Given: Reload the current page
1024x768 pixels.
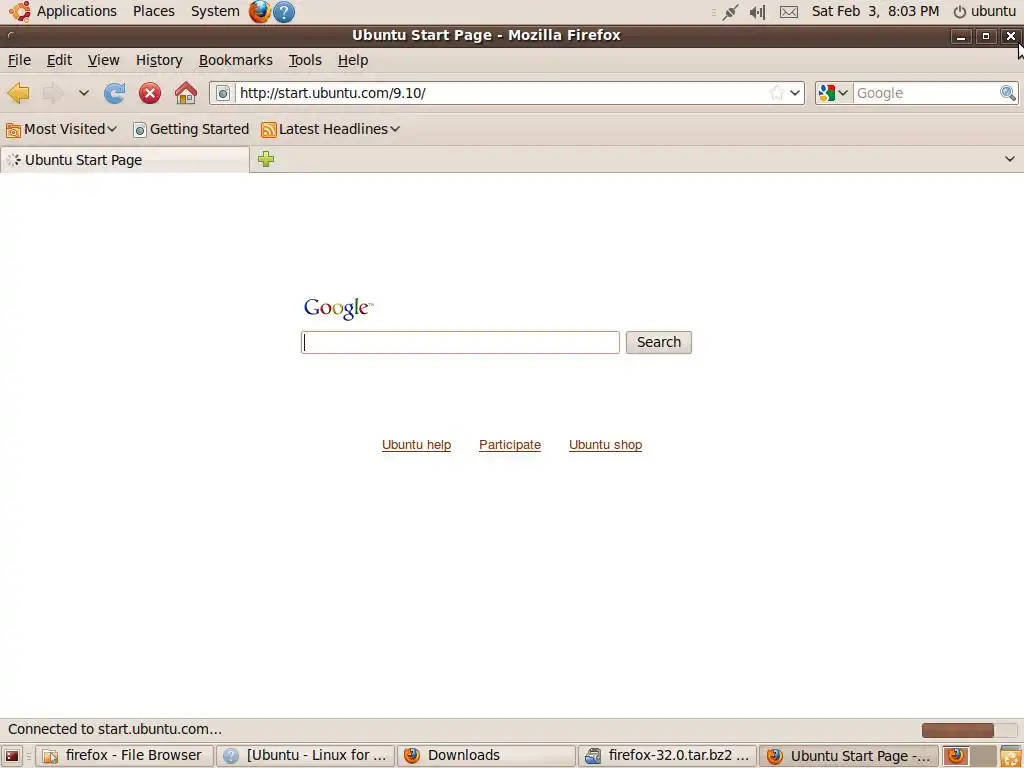Looking at the screenshot, I should coord(114,93).
